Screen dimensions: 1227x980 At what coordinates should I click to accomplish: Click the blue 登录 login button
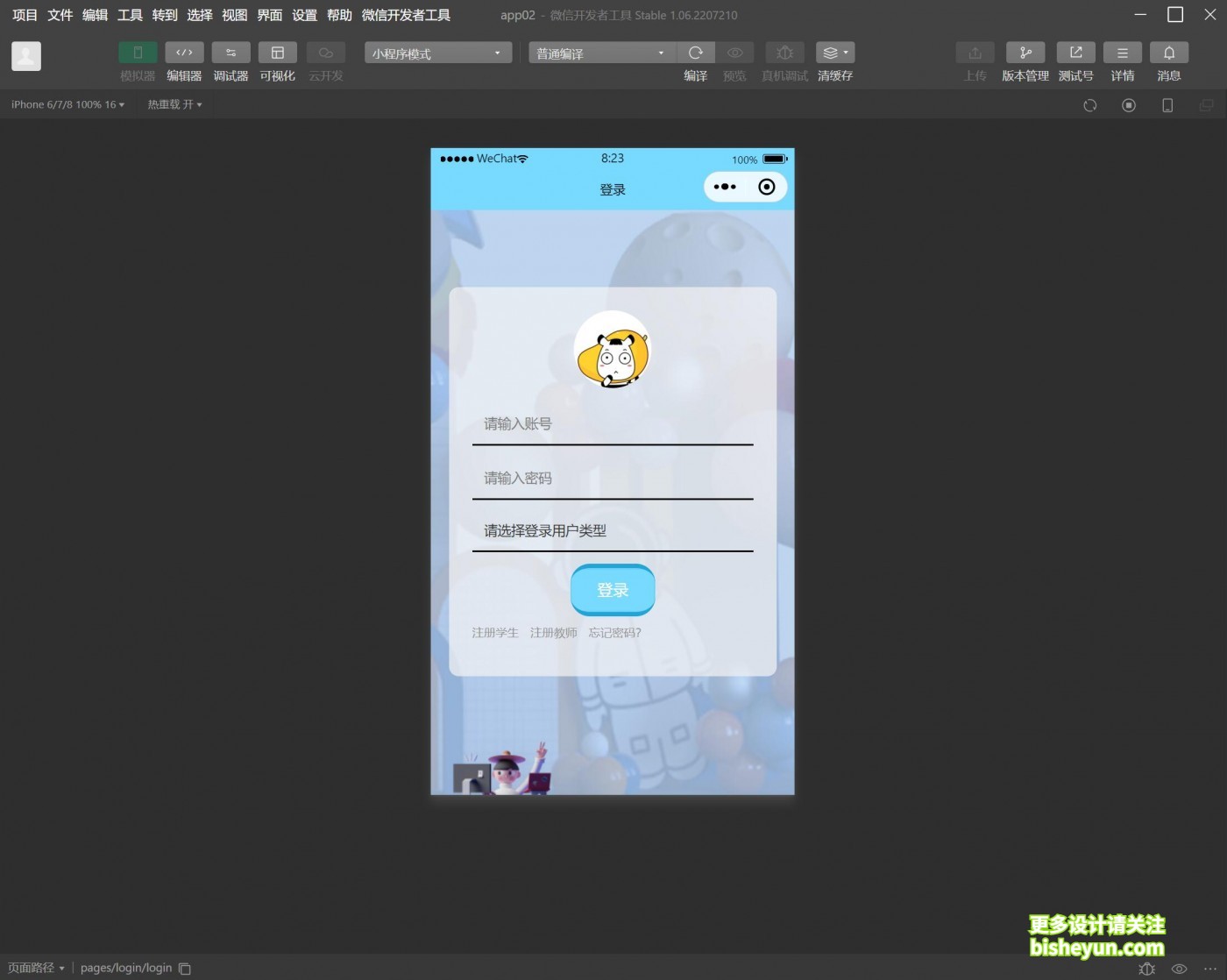(613, 590)
